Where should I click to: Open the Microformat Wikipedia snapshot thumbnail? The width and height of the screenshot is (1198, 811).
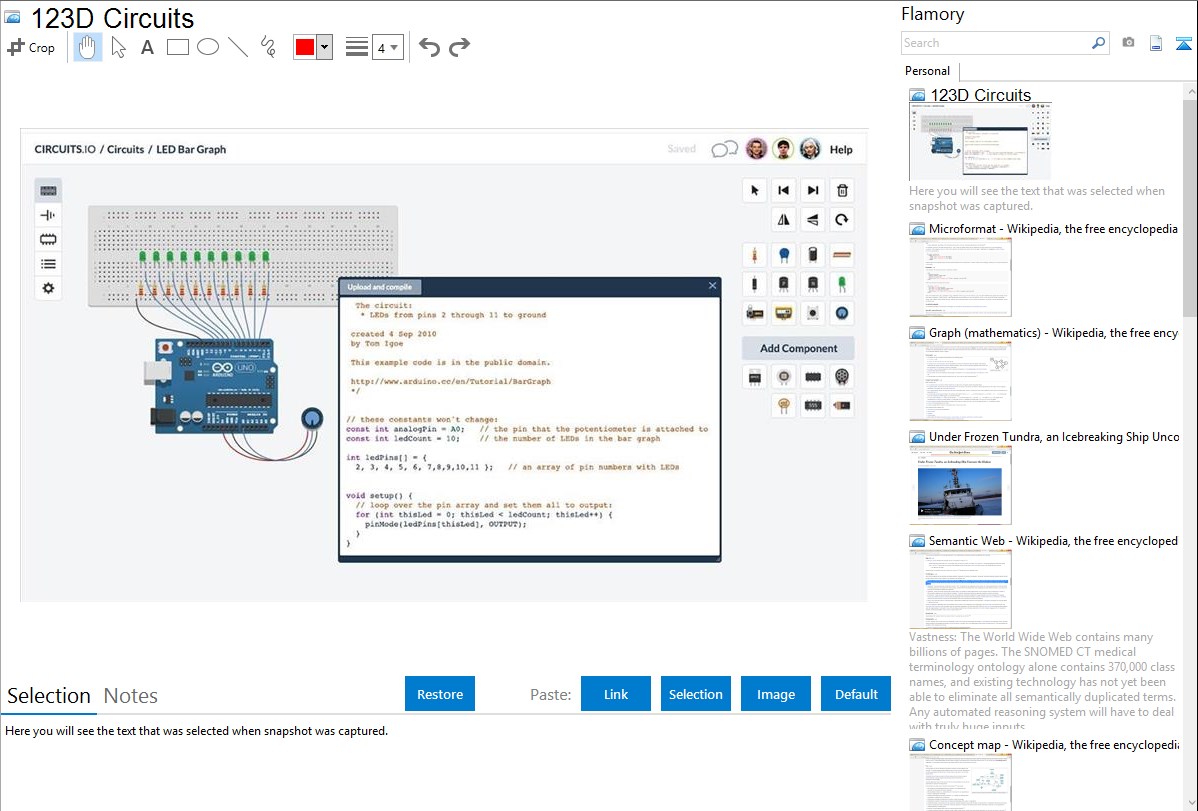(960, 277)
